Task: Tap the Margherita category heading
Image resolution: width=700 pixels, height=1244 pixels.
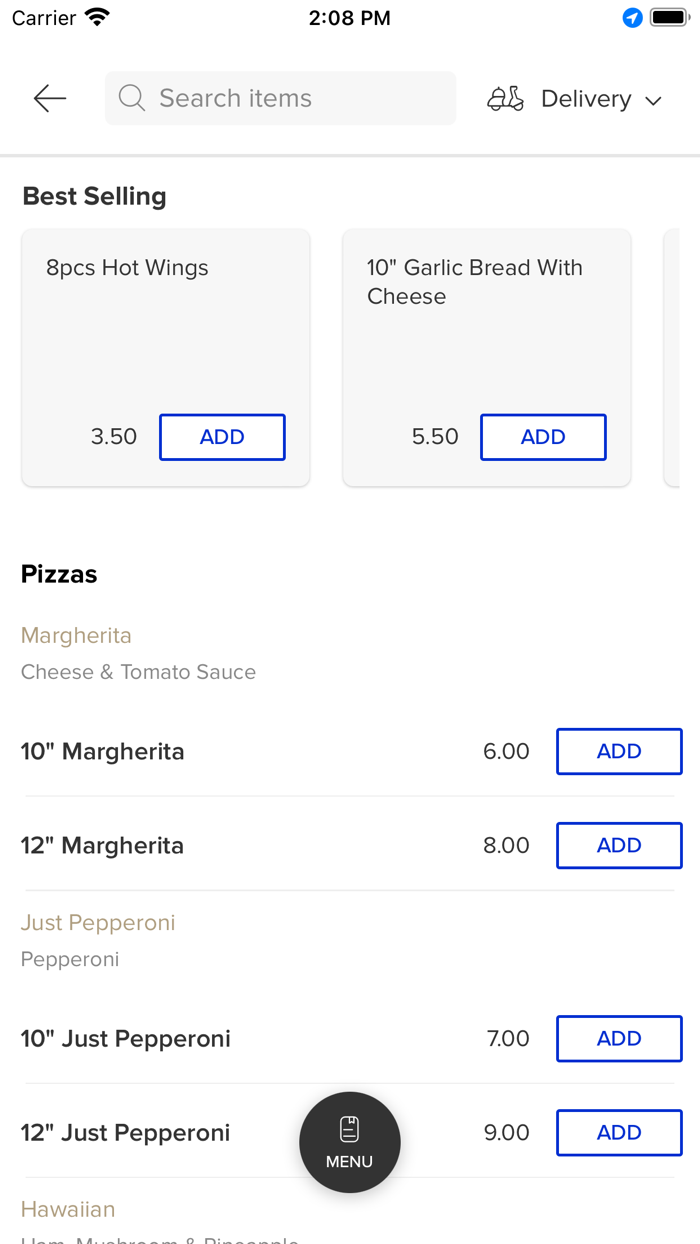Action: tap(76, 635)
